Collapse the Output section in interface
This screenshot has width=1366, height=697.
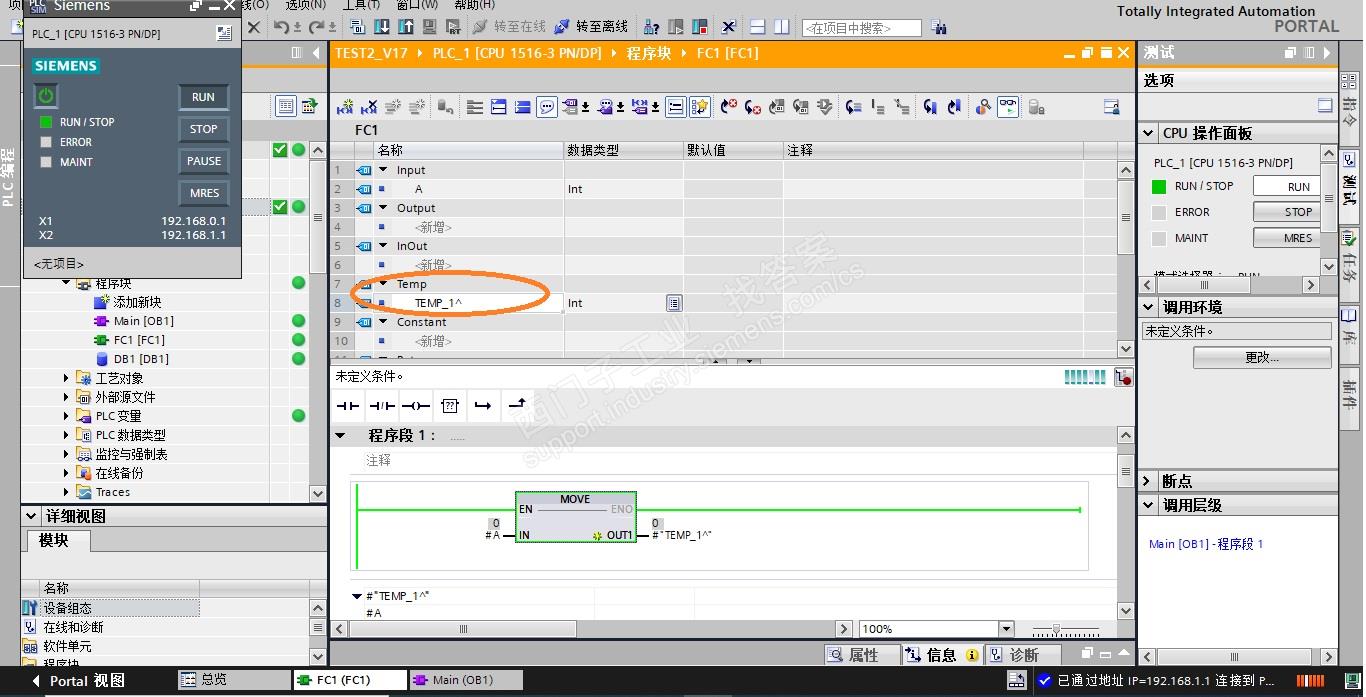pyautogui.click(x=382, y=208)
